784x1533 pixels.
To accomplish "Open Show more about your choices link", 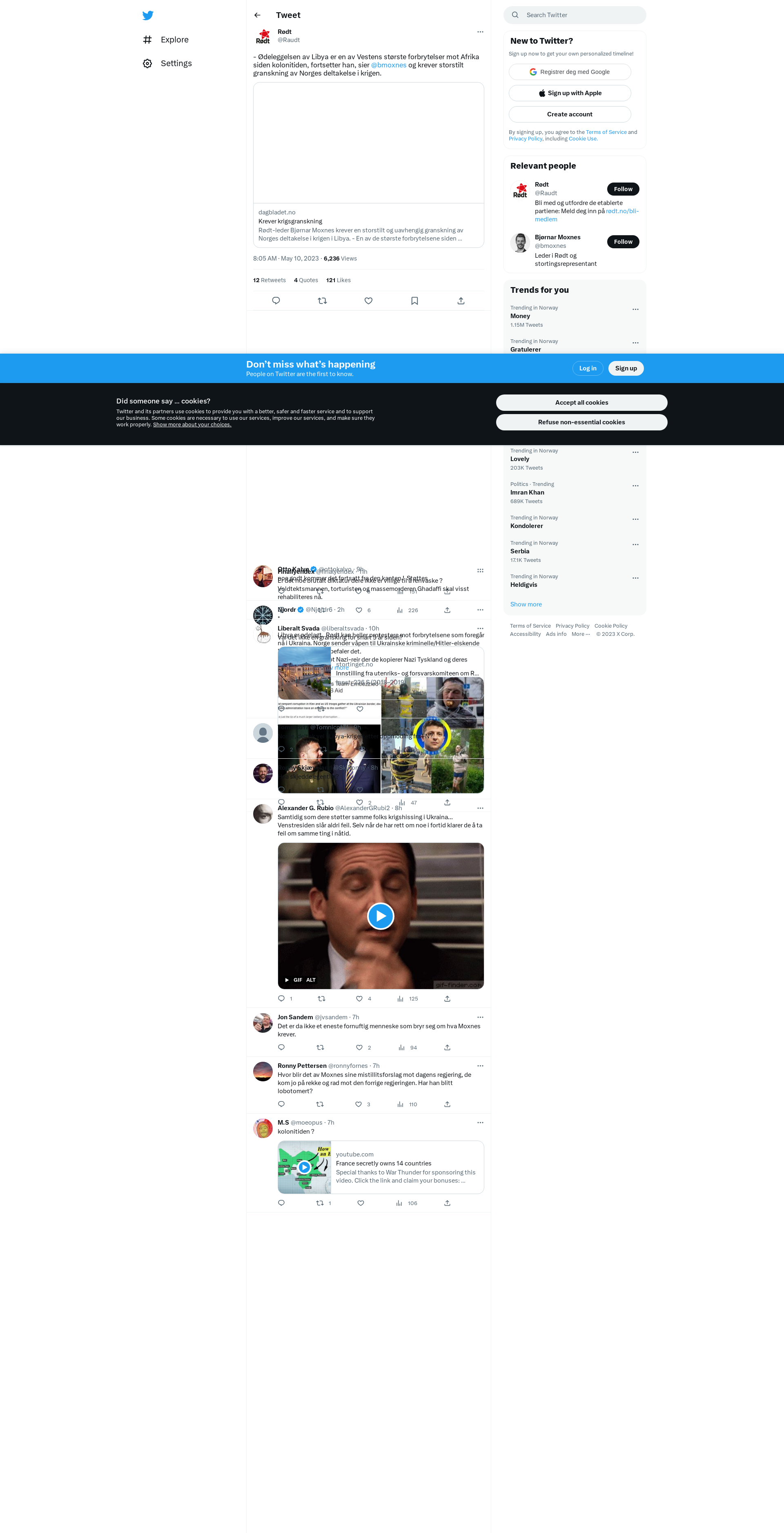I will 192,425.
